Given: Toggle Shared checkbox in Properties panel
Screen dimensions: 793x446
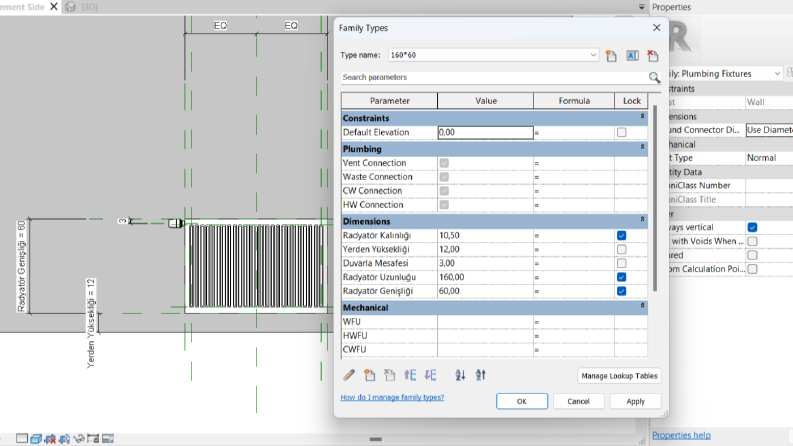Looking at the screenshot, I should click(753, 255).
